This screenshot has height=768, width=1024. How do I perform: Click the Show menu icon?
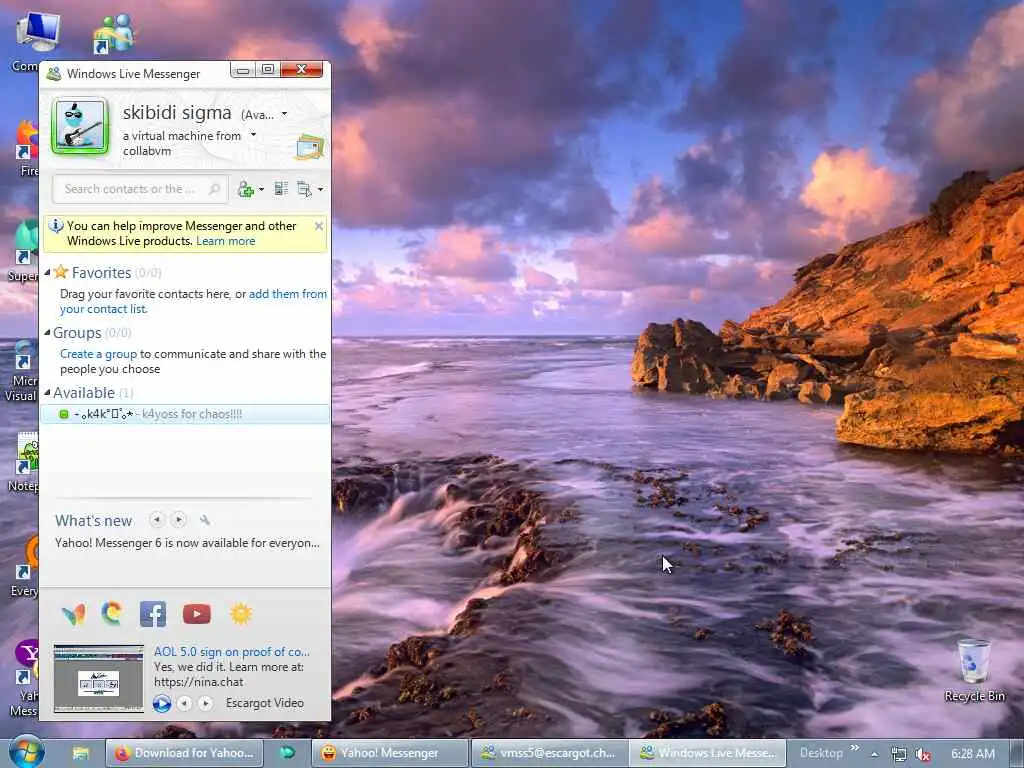[304, 189]
